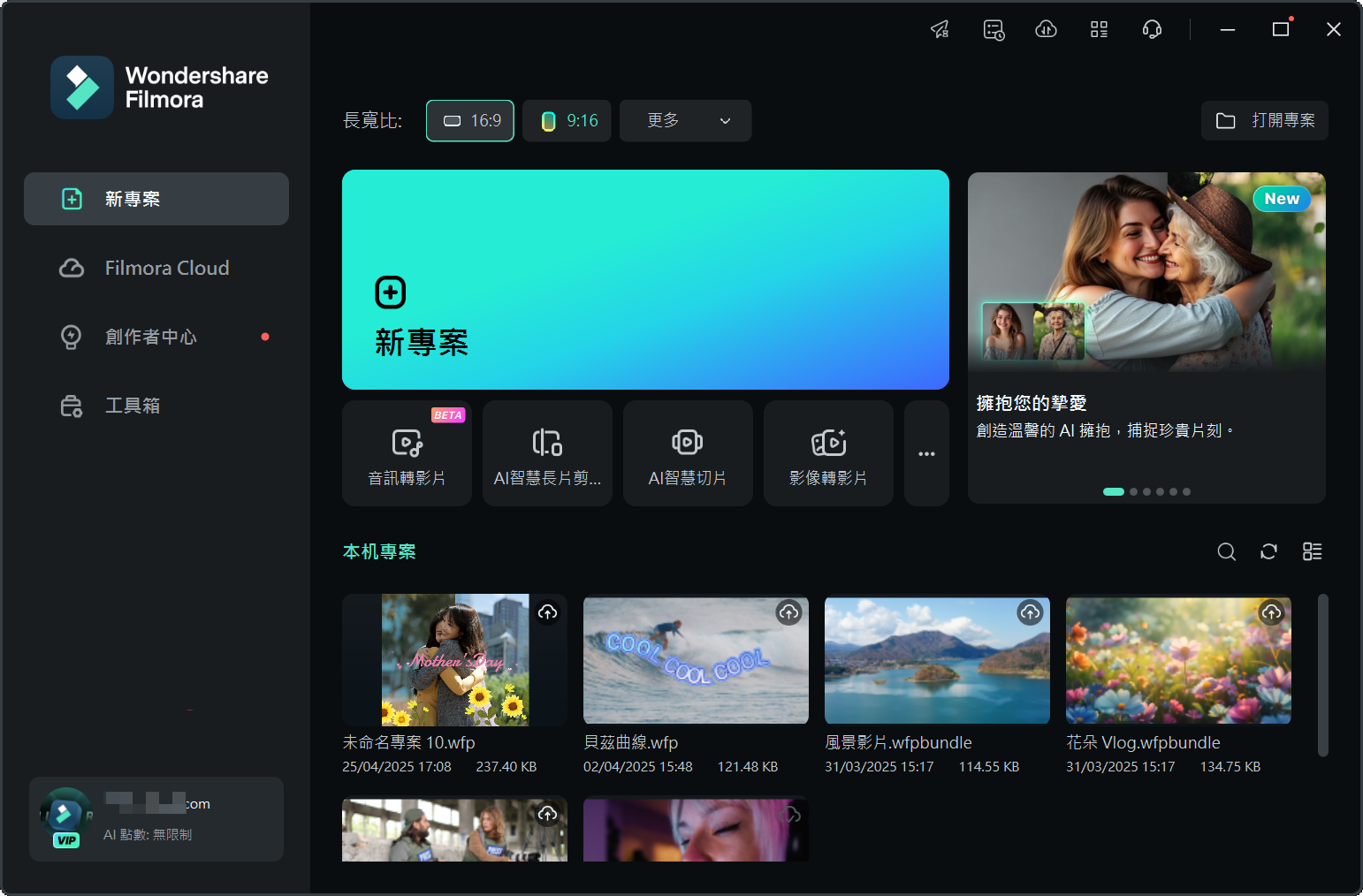Click the local projects vertical scrollbar
1363x896 pixels.
[1322, 675]
